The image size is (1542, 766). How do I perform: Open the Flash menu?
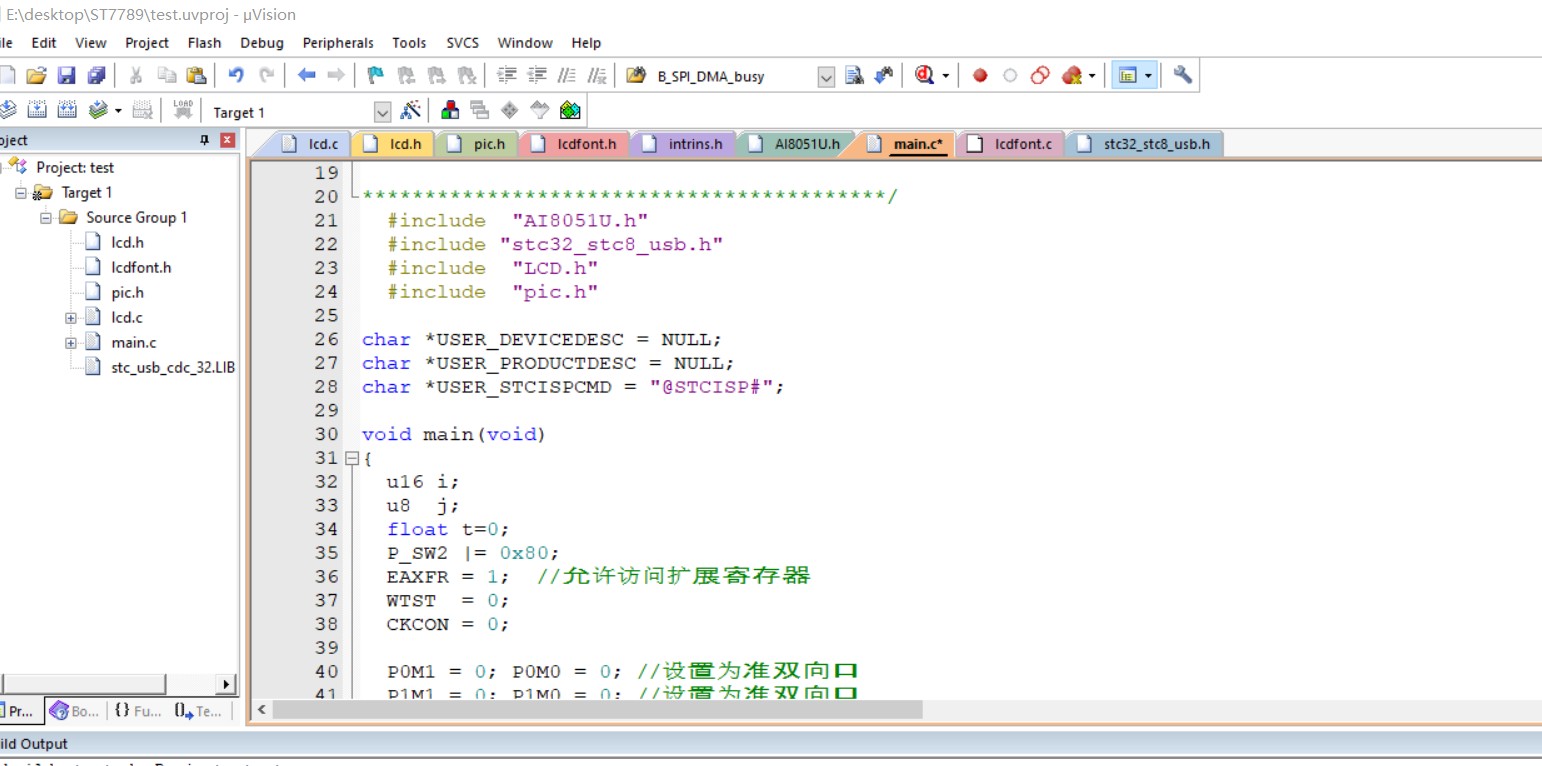point(205,43)
